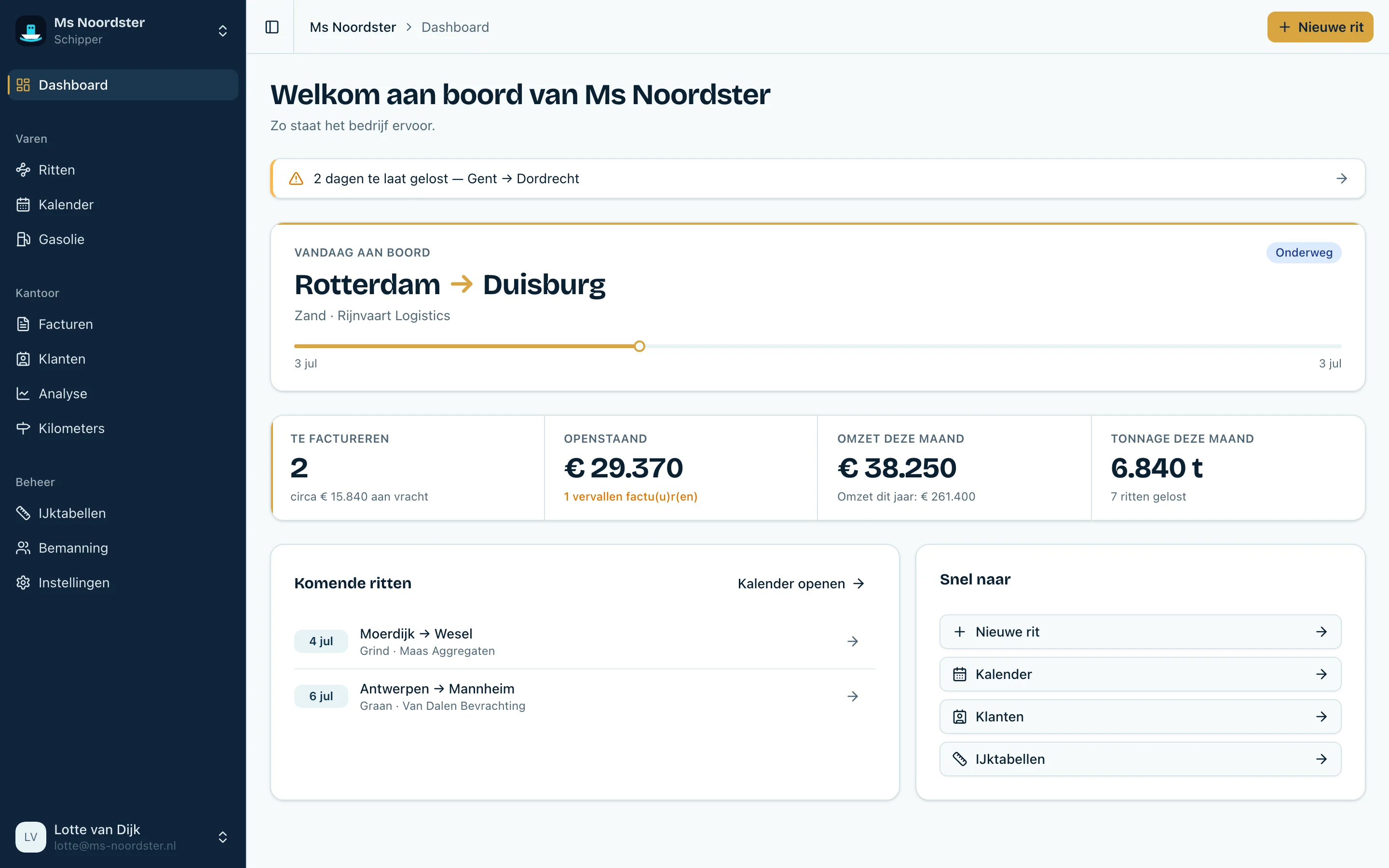Click the arrow on Antwerpen → Mannheim row
The height and width of the screenshot is (868, 1389).
pyautogui.click(x=853, y=696)
